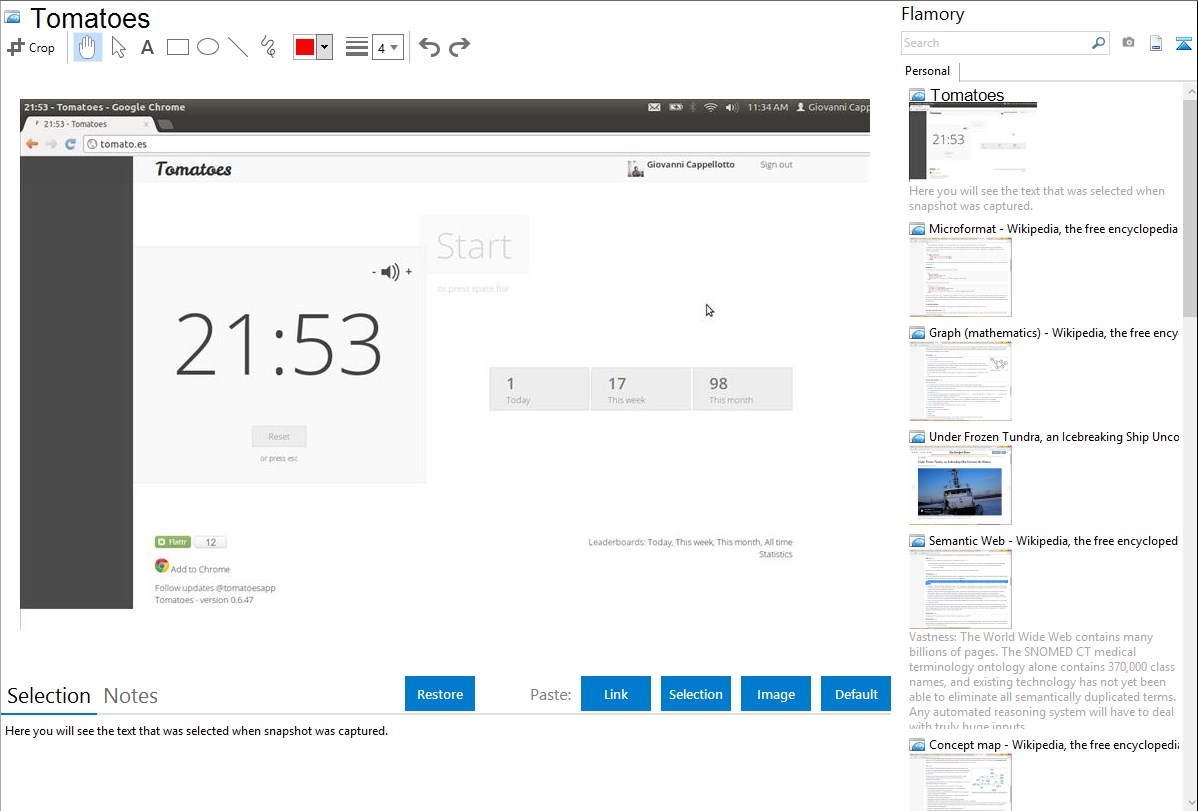Click the Flamory search field
Screen dimensions: 1198x811
point(996,43)
